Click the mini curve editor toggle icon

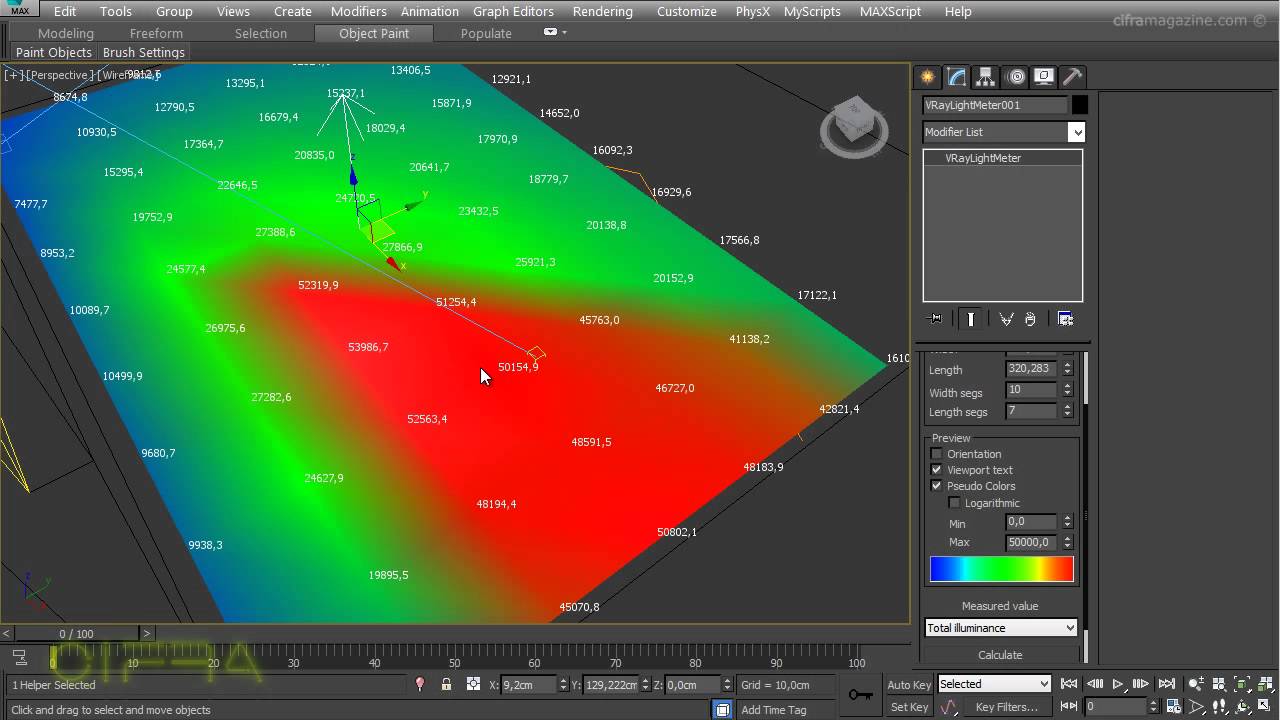coord(19,657)
